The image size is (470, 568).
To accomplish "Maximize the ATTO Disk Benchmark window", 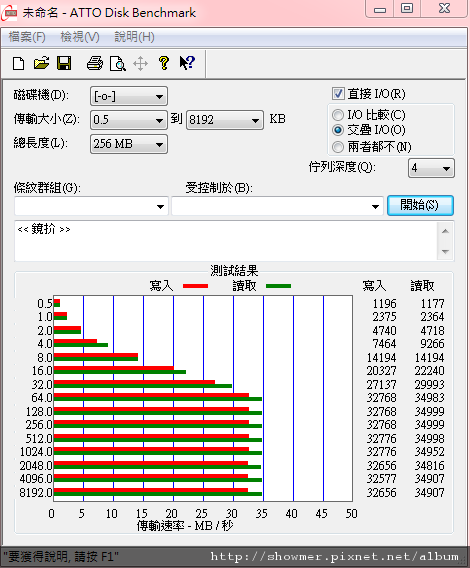I will click(407, 9).
